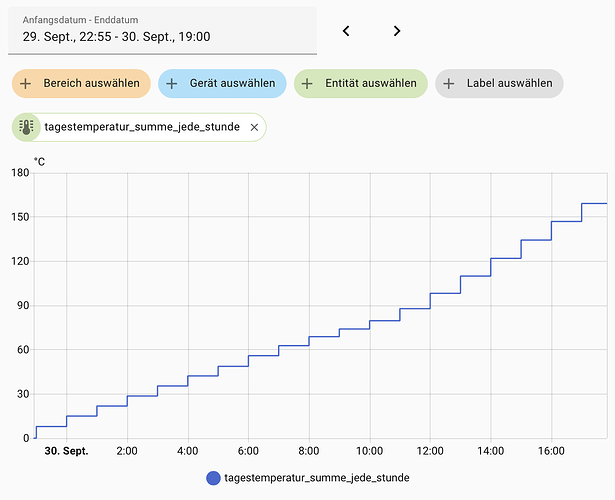The height and width of the screenshot is (500, 615).
Task: Click the 90 y-axis value
Action: coord(23,305)
